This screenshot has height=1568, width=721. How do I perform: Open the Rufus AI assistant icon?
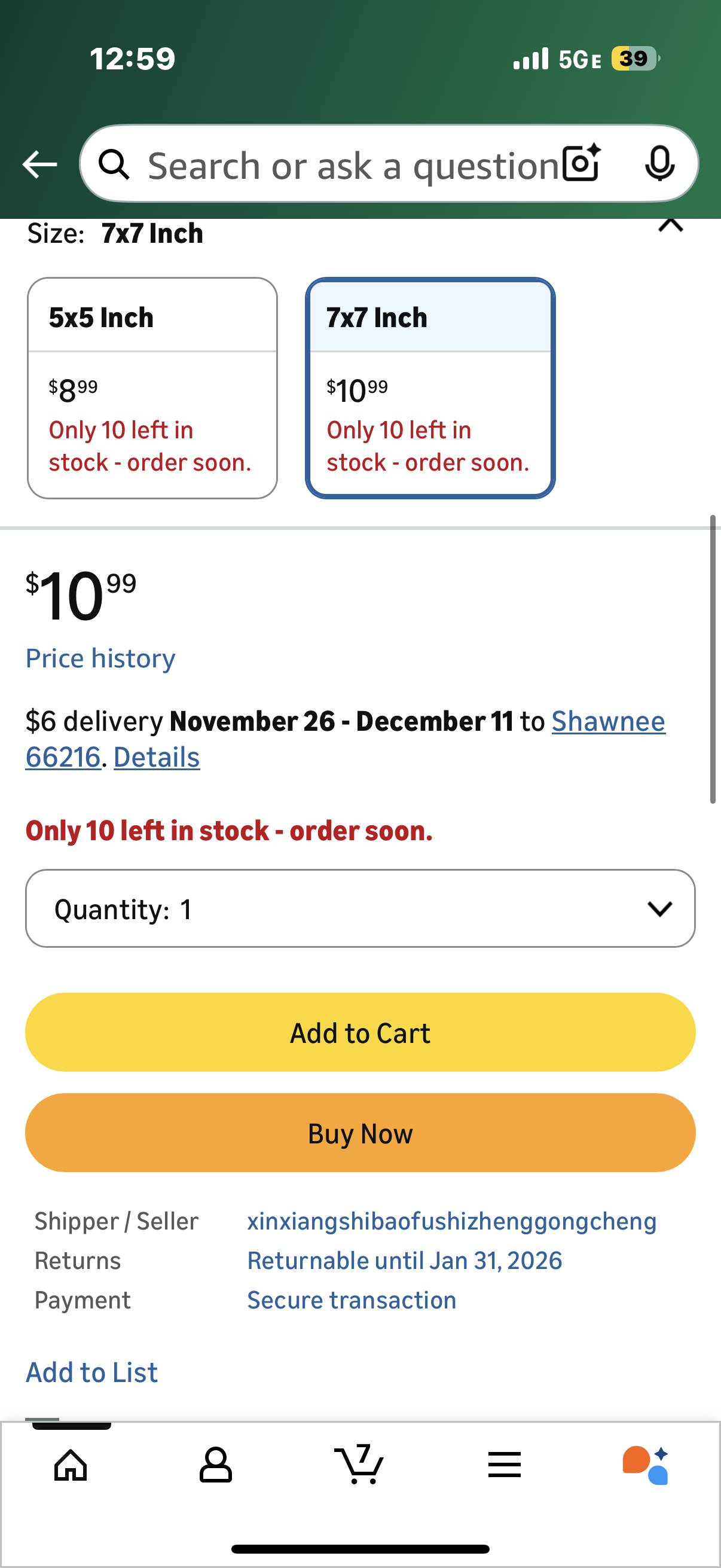coord(646,1464)
